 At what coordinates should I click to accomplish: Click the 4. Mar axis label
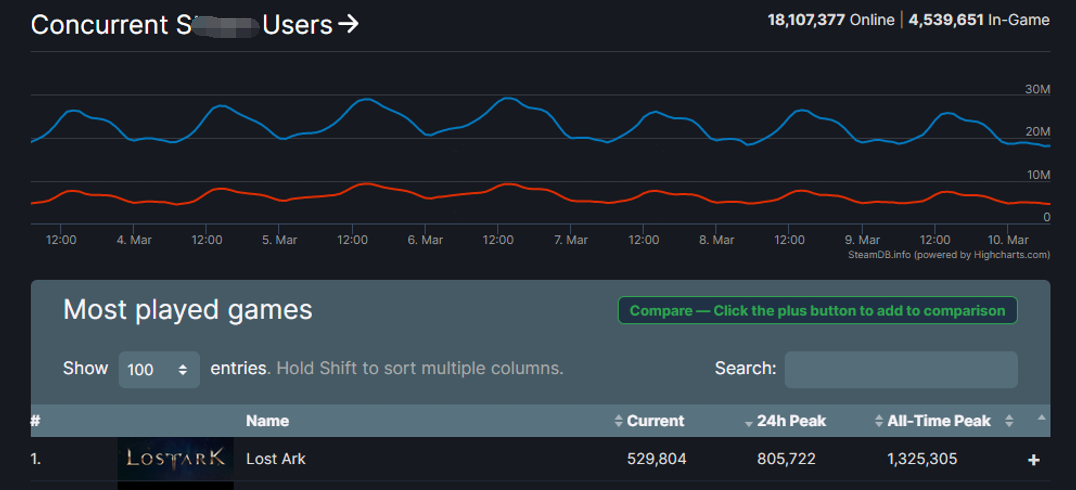pyautogui.click(x=133, y=240)
